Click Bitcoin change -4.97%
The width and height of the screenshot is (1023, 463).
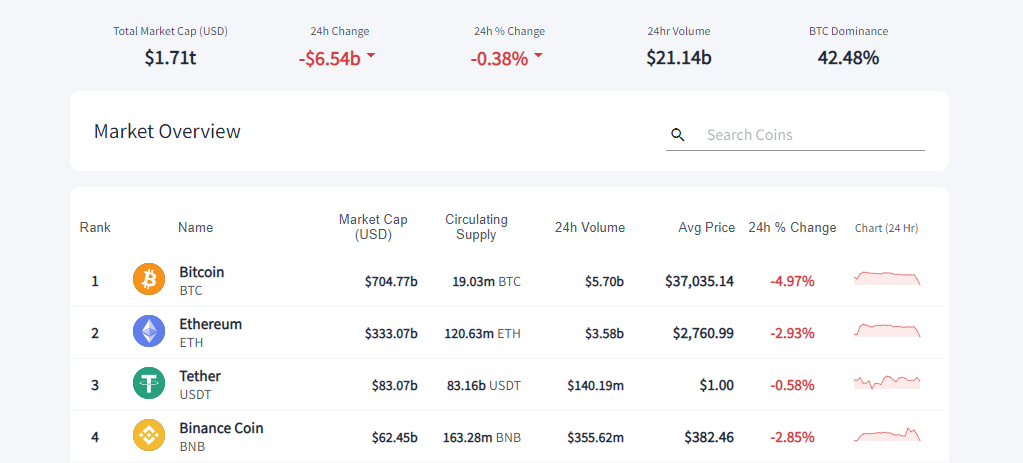point(792,282)
